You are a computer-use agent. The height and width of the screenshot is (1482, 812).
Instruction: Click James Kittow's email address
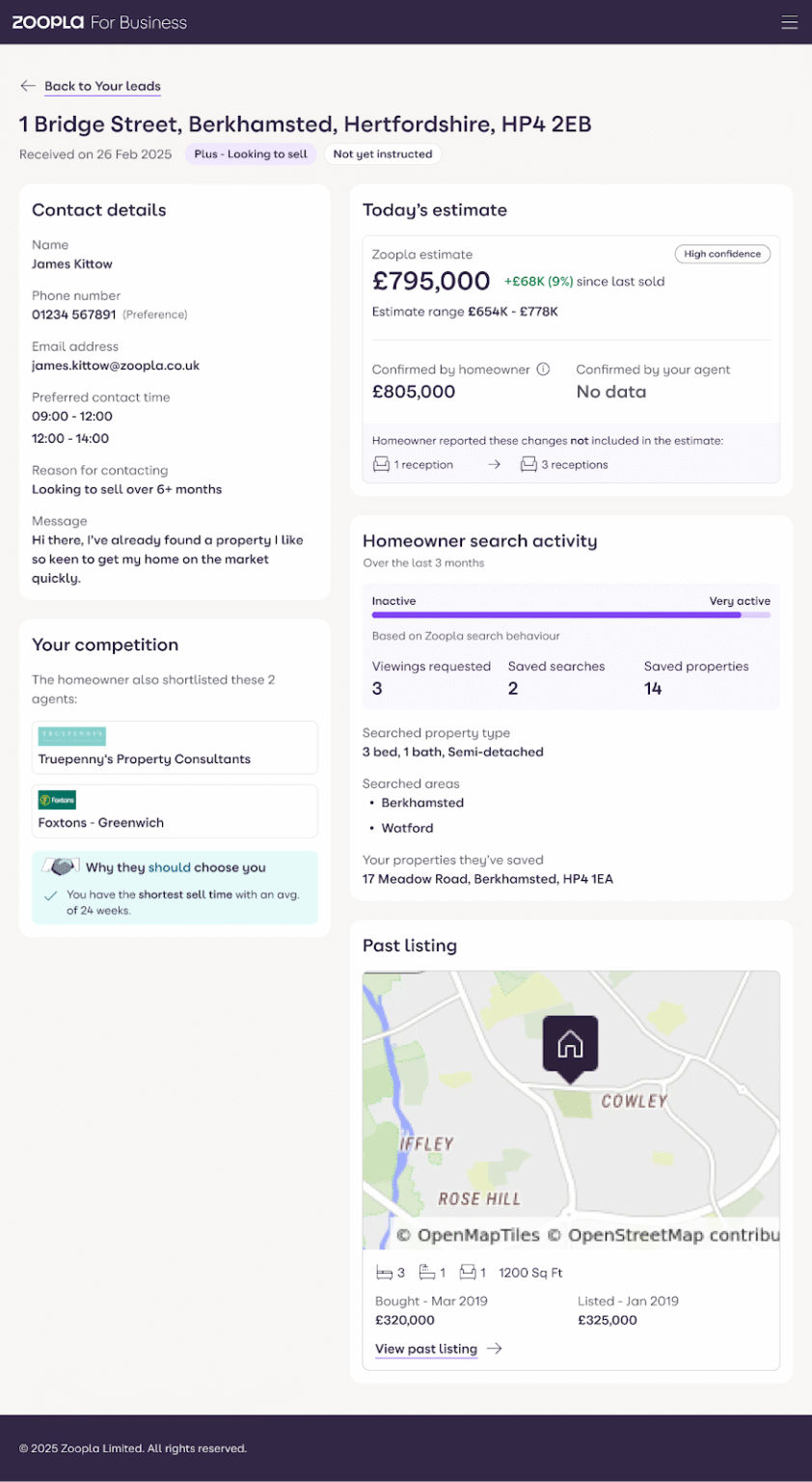(115, 365)
